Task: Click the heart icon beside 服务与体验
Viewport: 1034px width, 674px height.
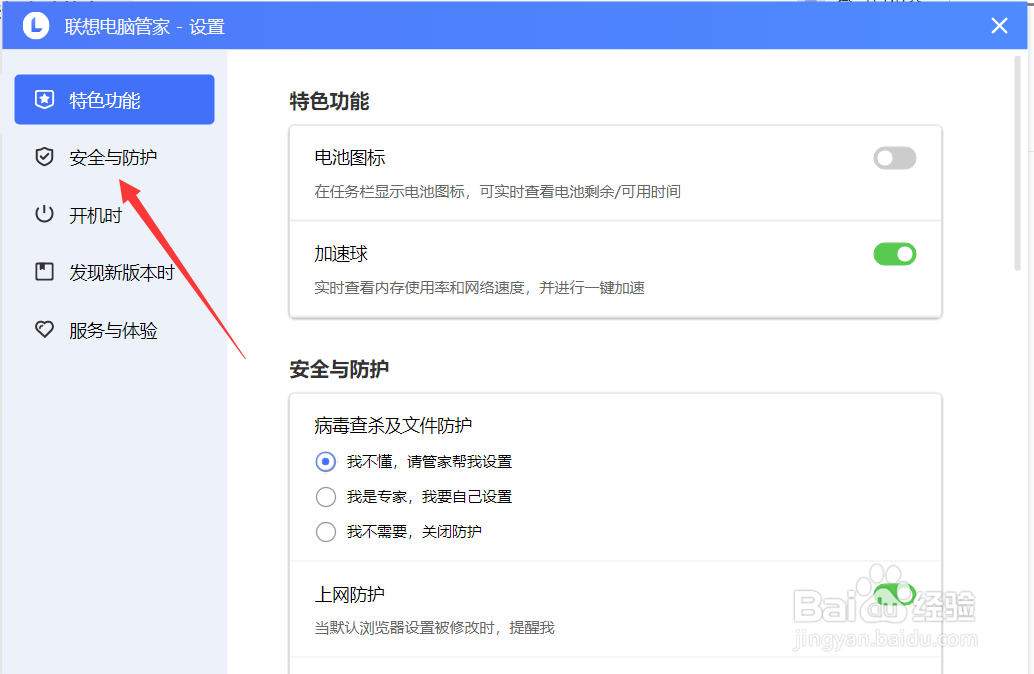Action: tap(44, 330)
